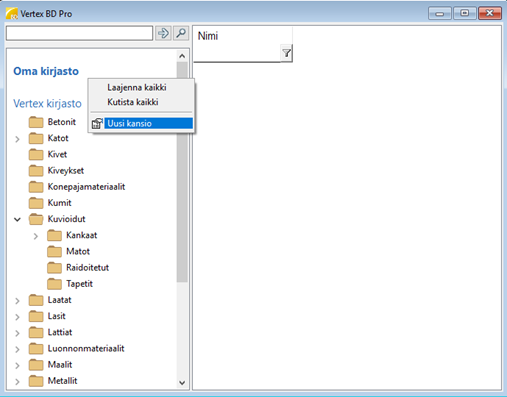Expand the Luonnonmateriaalit folder
The height and width of the screenshot is (397, 507).
click(x=17, y=349)
